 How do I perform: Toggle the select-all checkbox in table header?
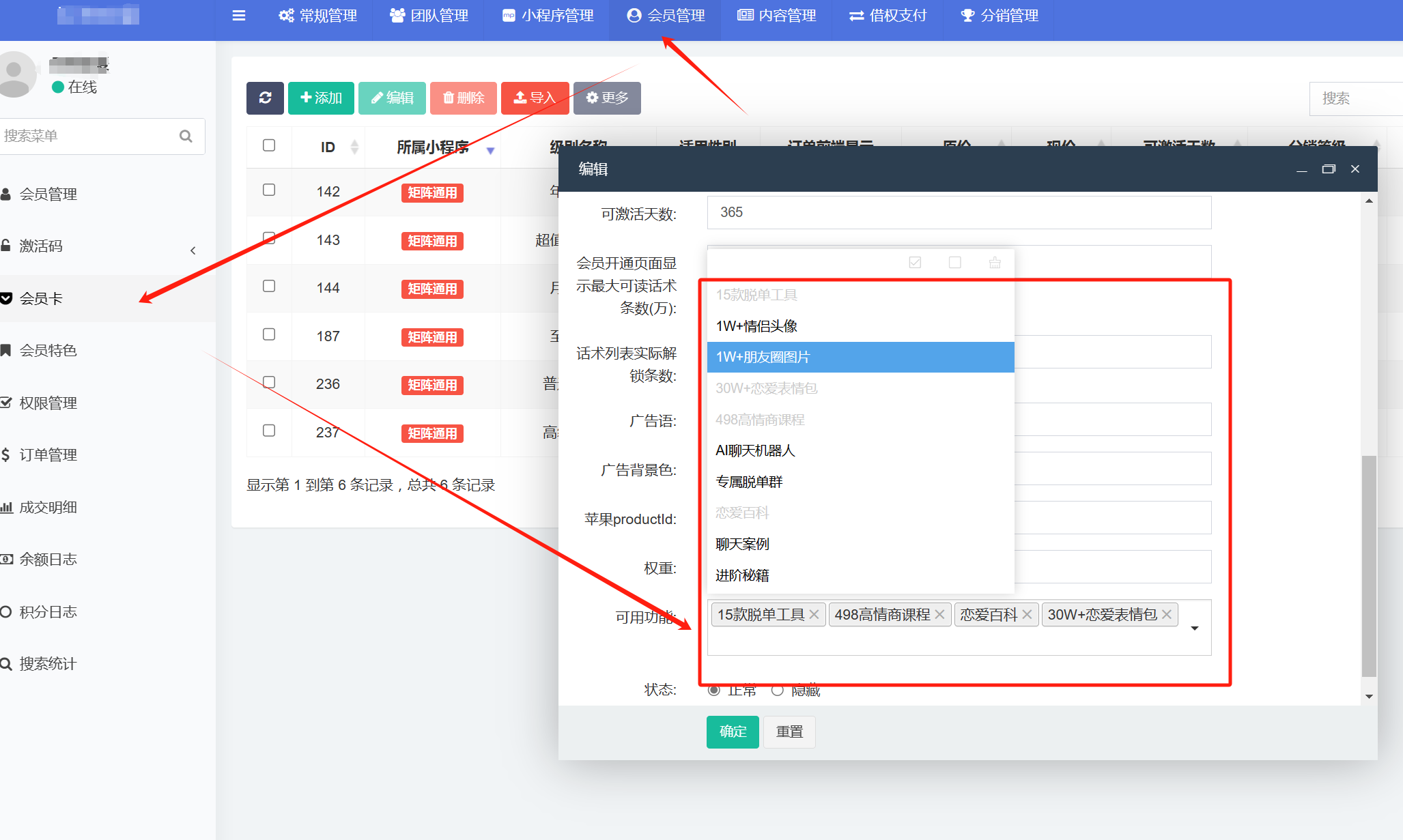tap(269, 145)
